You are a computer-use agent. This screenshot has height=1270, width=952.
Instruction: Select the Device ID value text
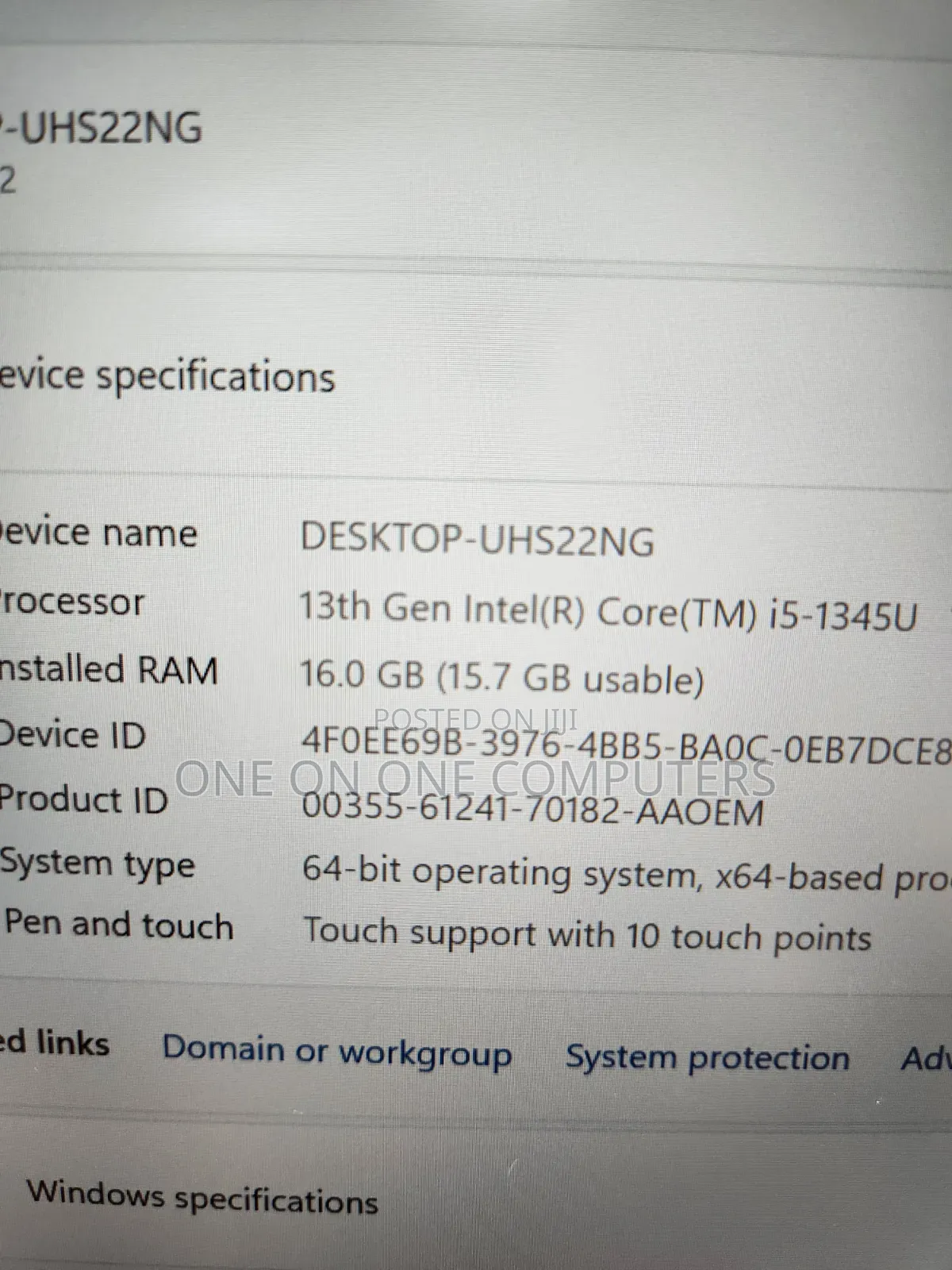[625, 745]
